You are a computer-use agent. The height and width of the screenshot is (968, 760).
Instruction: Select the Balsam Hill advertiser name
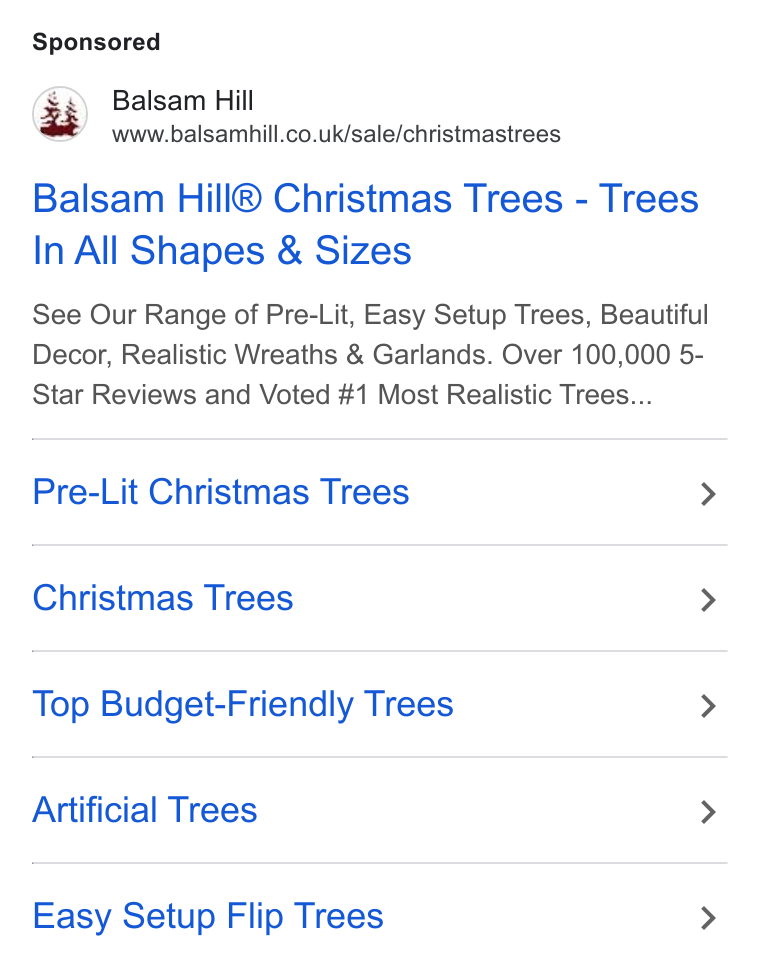point(183,101)
